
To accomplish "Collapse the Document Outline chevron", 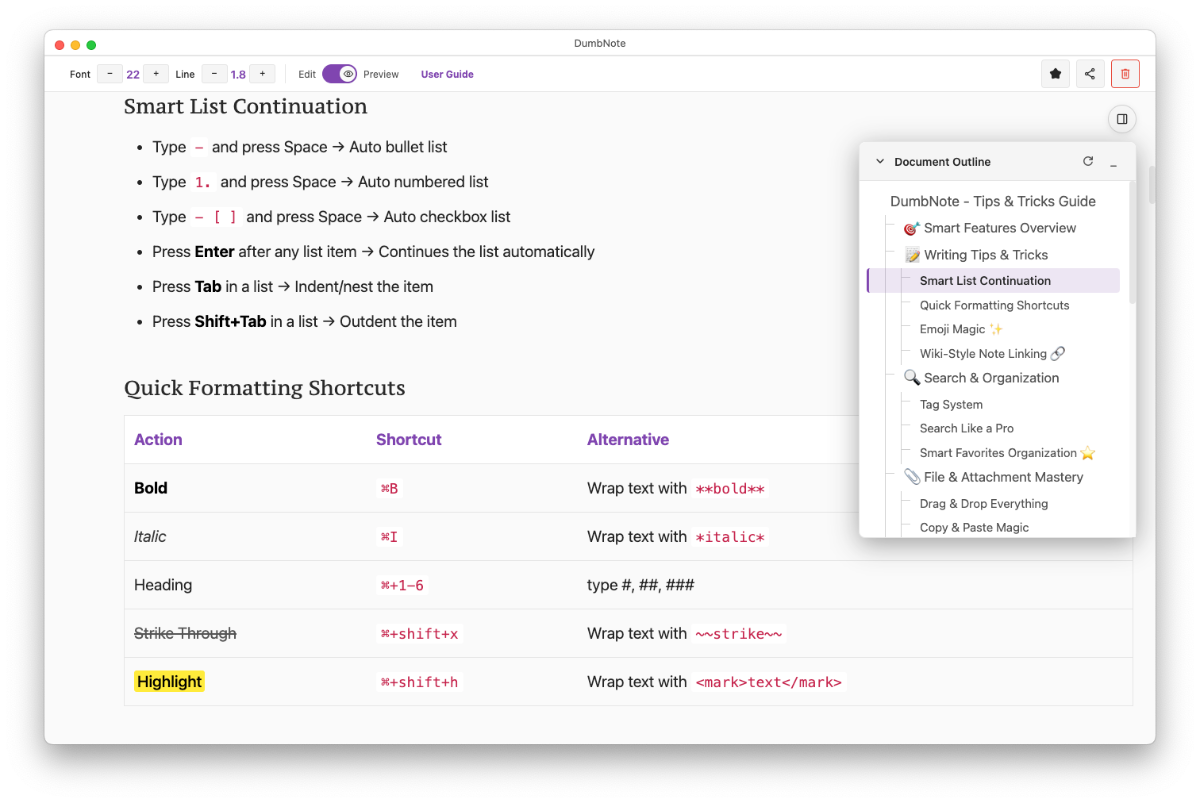I will tap(880, 161).
